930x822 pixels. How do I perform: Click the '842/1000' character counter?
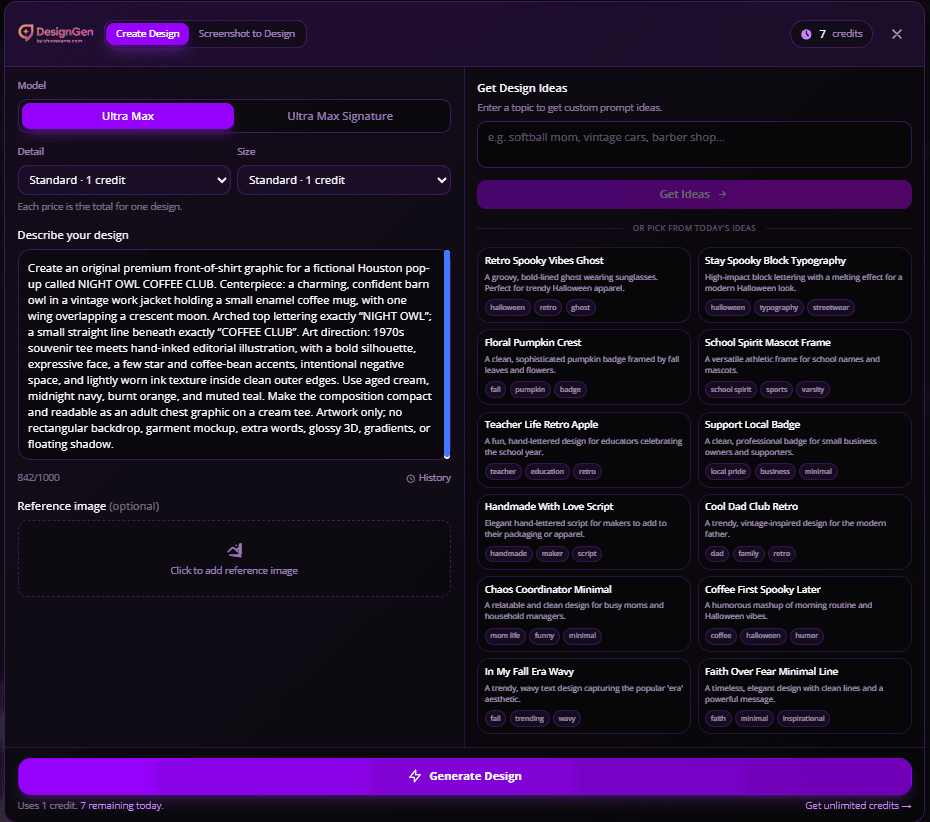[39, 477]
